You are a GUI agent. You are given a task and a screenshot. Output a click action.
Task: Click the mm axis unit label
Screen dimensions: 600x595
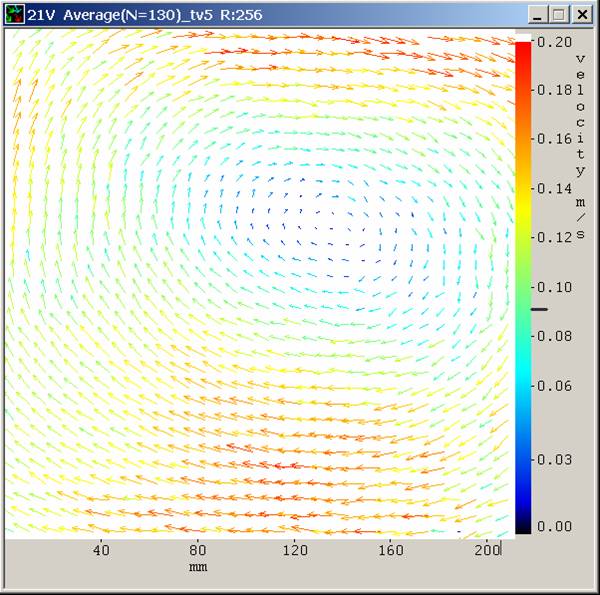[198, 567]
